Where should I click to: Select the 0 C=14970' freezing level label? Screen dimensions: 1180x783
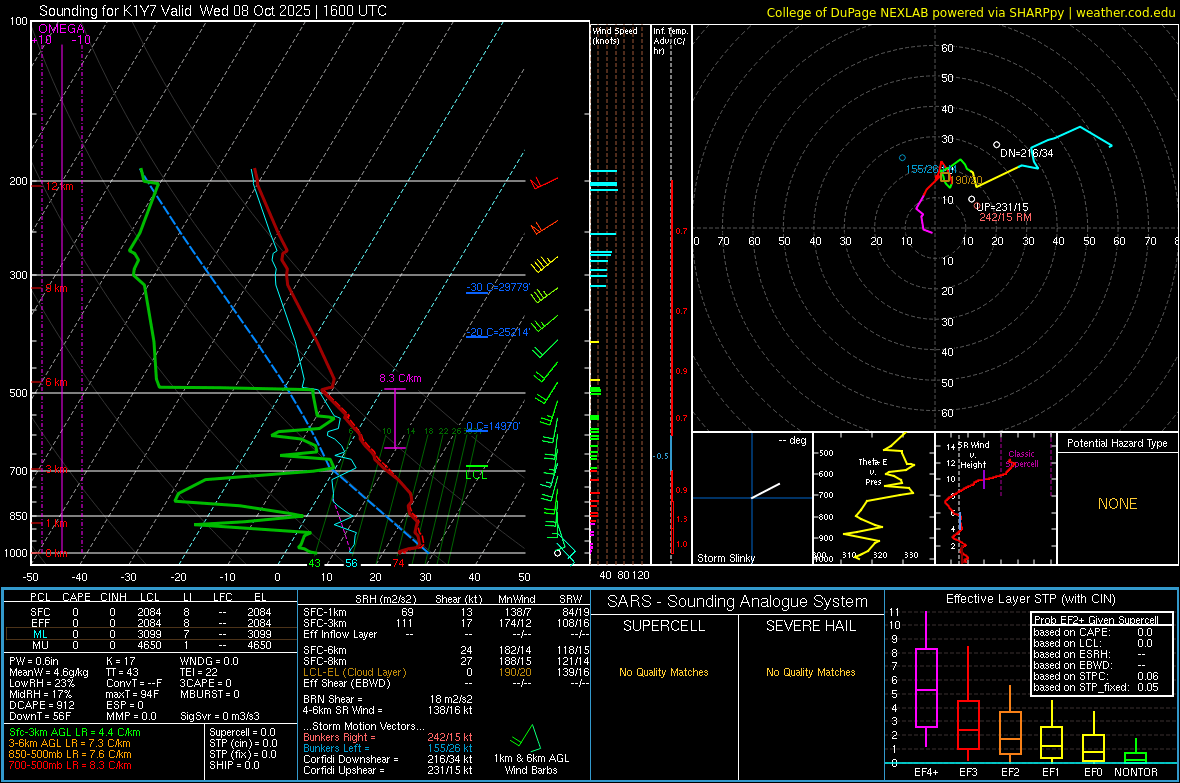click(493, 426)
